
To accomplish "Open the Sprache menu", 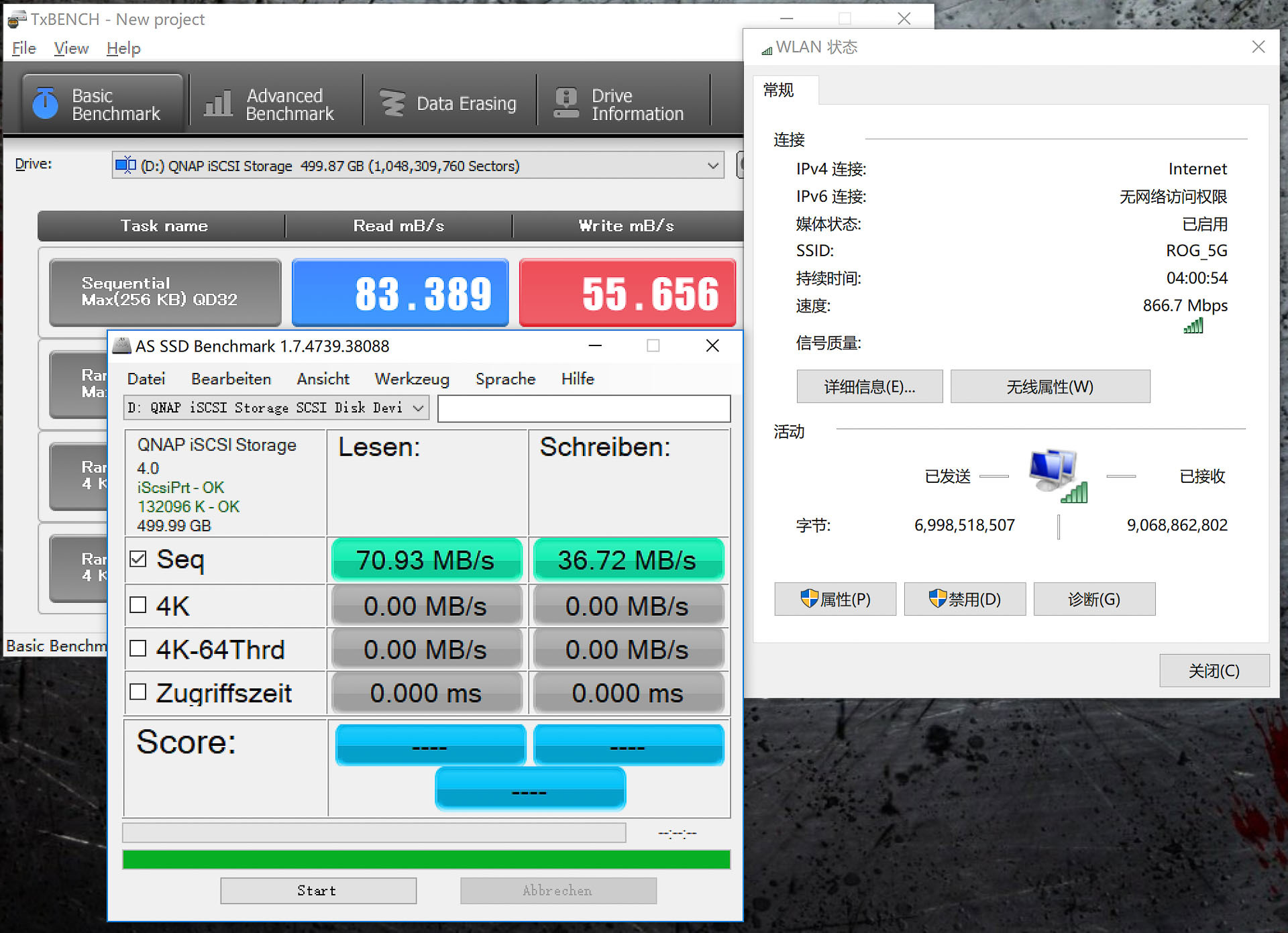I will tap(505, 379).
